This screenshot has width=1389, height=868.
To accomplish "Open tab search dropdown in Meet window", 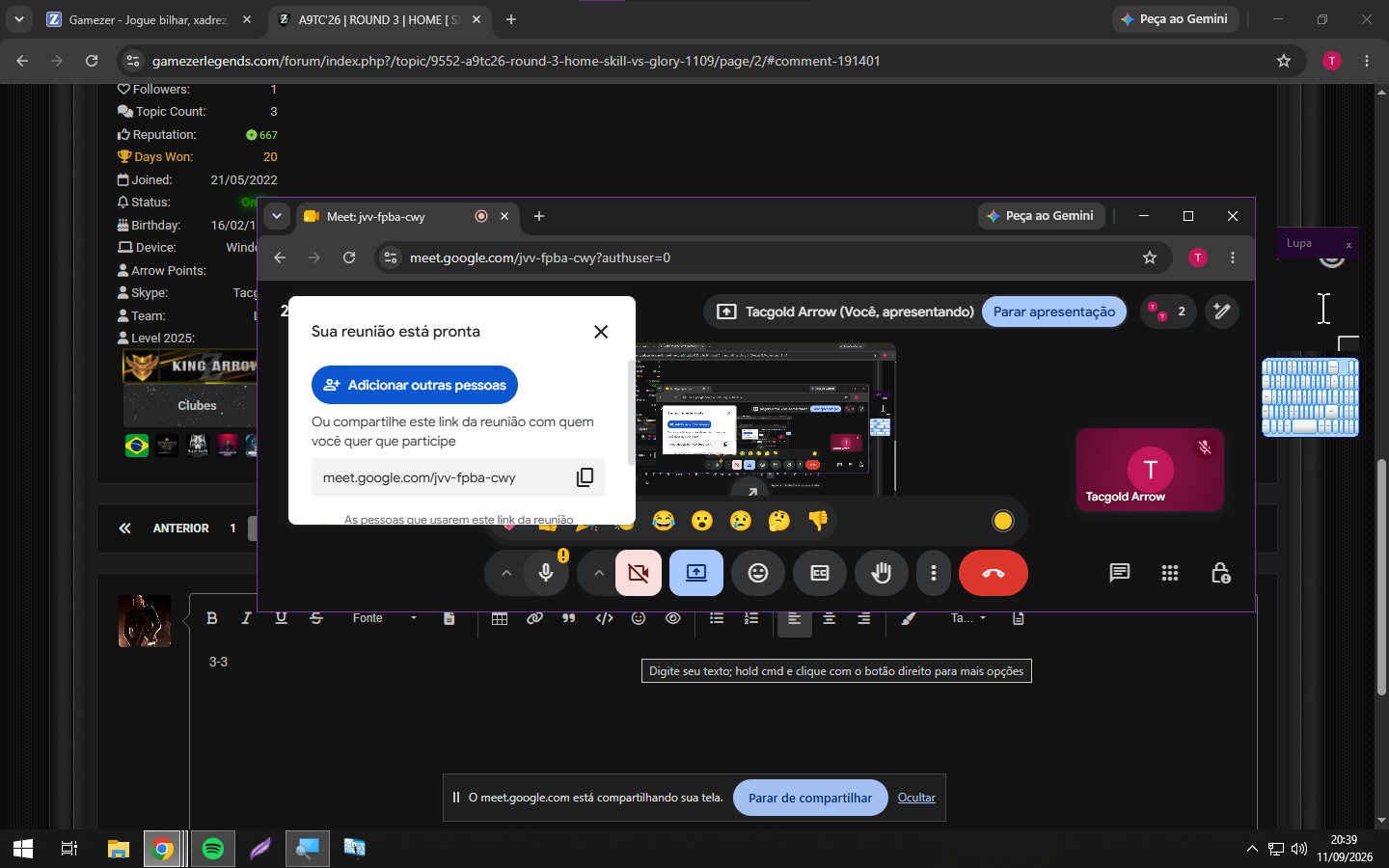I will point(277,216).
